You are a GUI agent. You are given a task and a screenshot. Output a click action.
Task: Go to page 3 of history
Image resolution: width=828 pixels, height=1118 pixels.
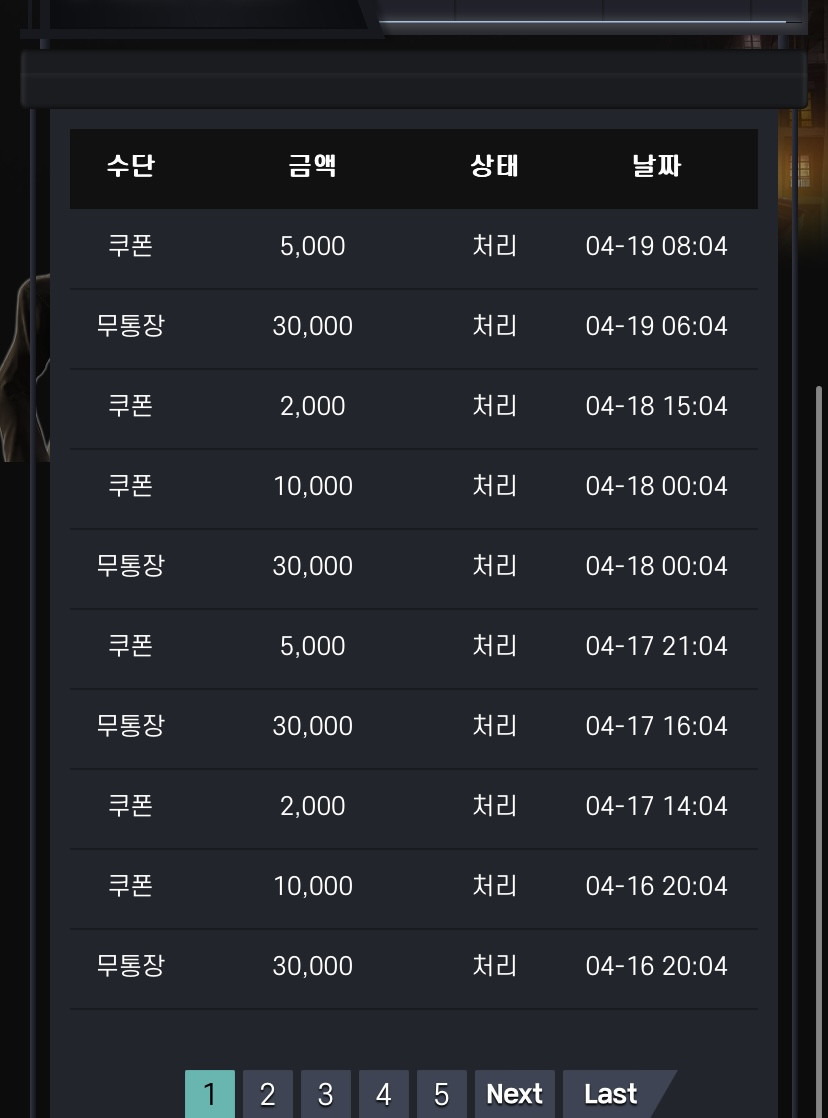325,1094
